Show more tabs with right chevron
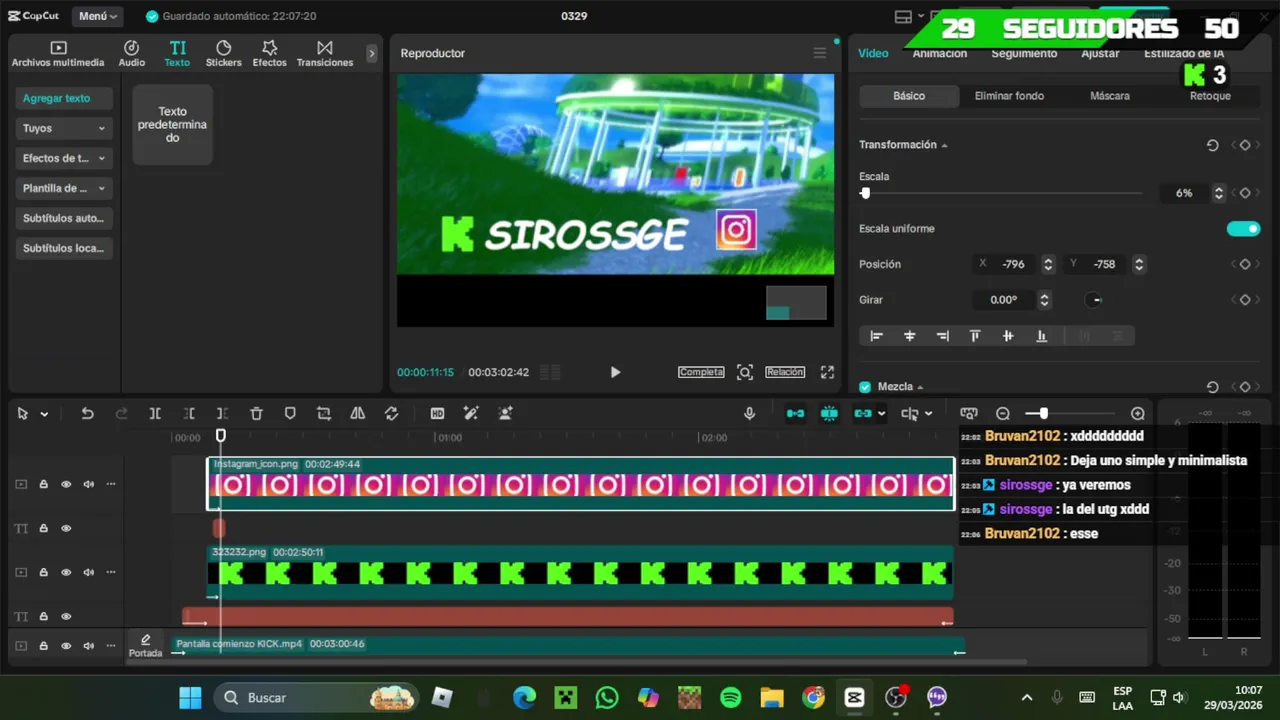1280x720 pixels. coord(372,54)
